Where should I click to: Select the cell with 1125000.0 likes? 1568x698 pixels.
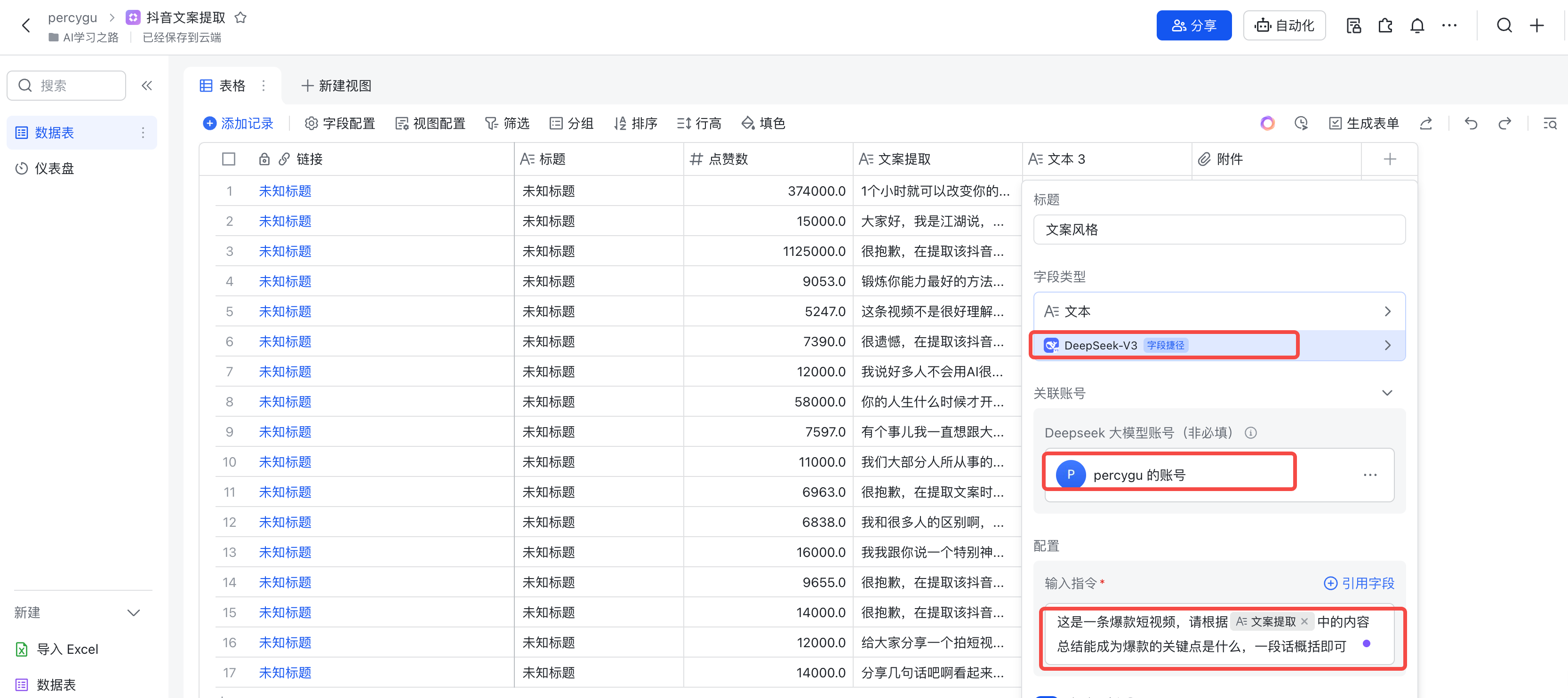[768, 251]
